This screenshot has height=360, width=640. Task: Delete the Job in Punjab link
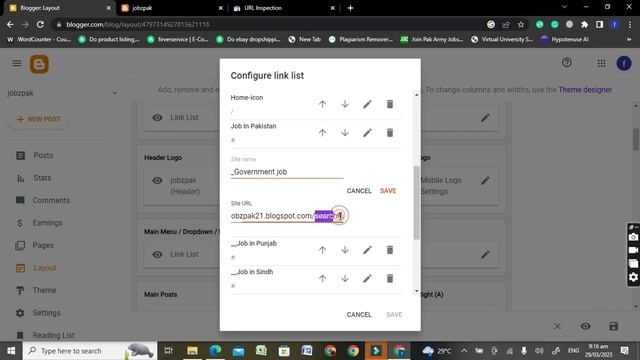390,250
